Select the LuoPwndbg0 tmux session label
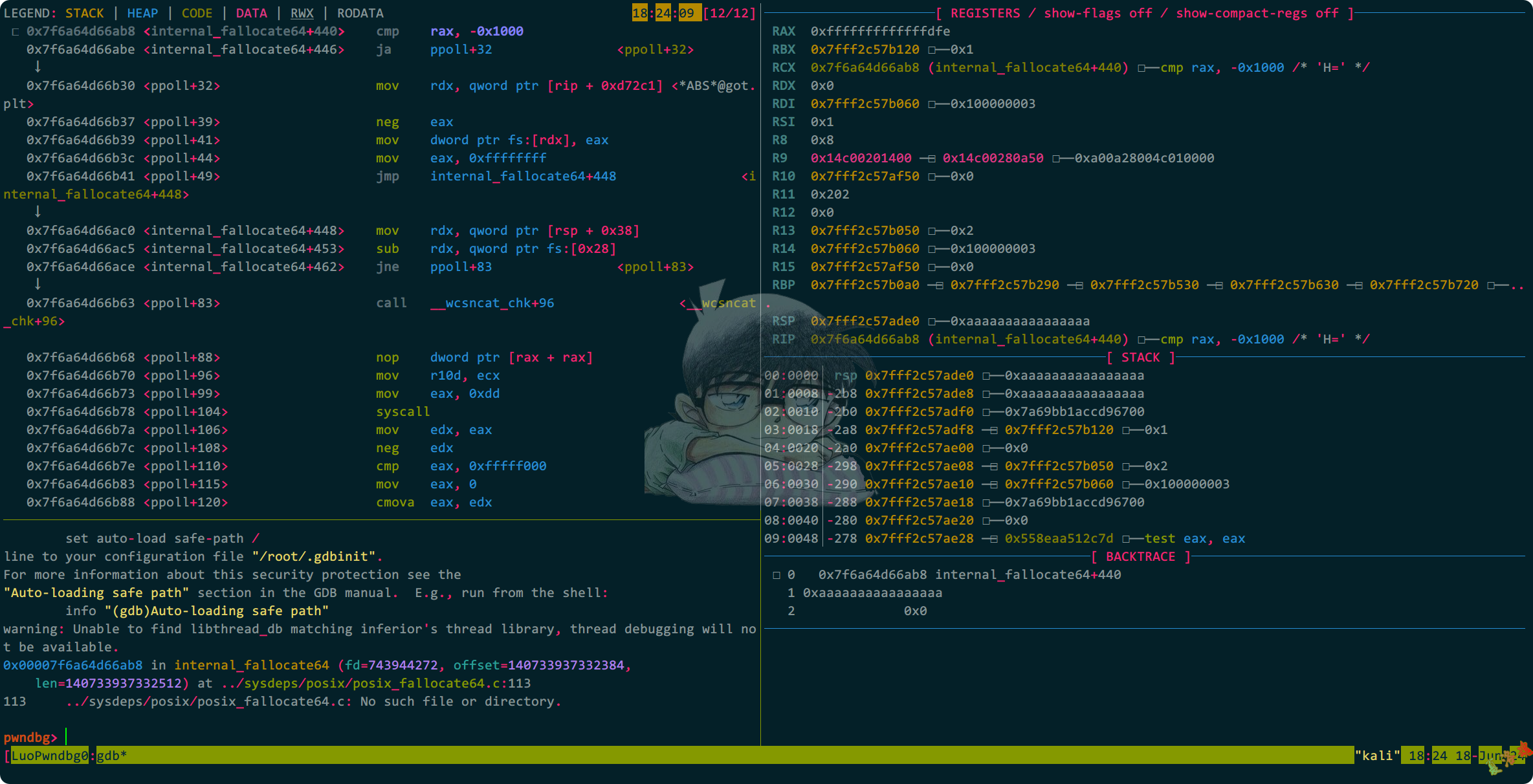 pos(49,756)
